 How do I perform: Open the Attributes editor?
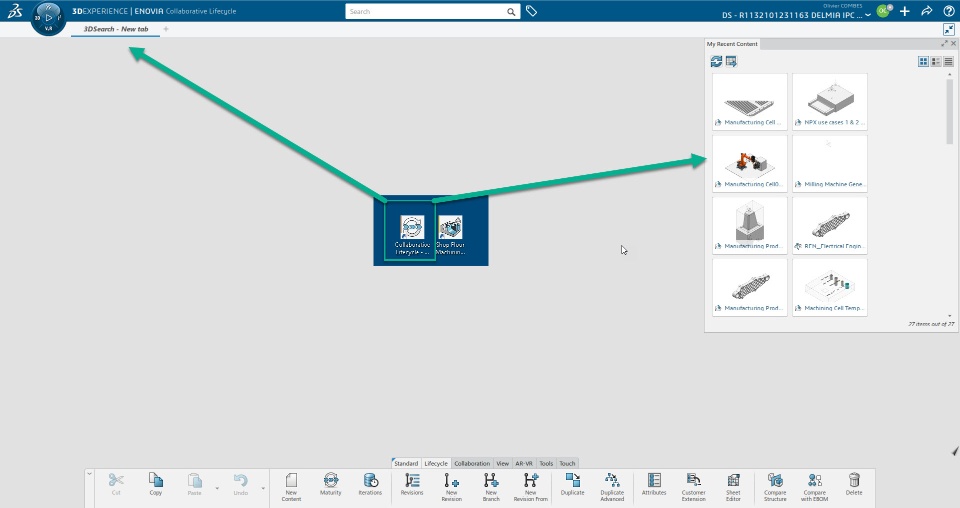[x=654, y=484]
